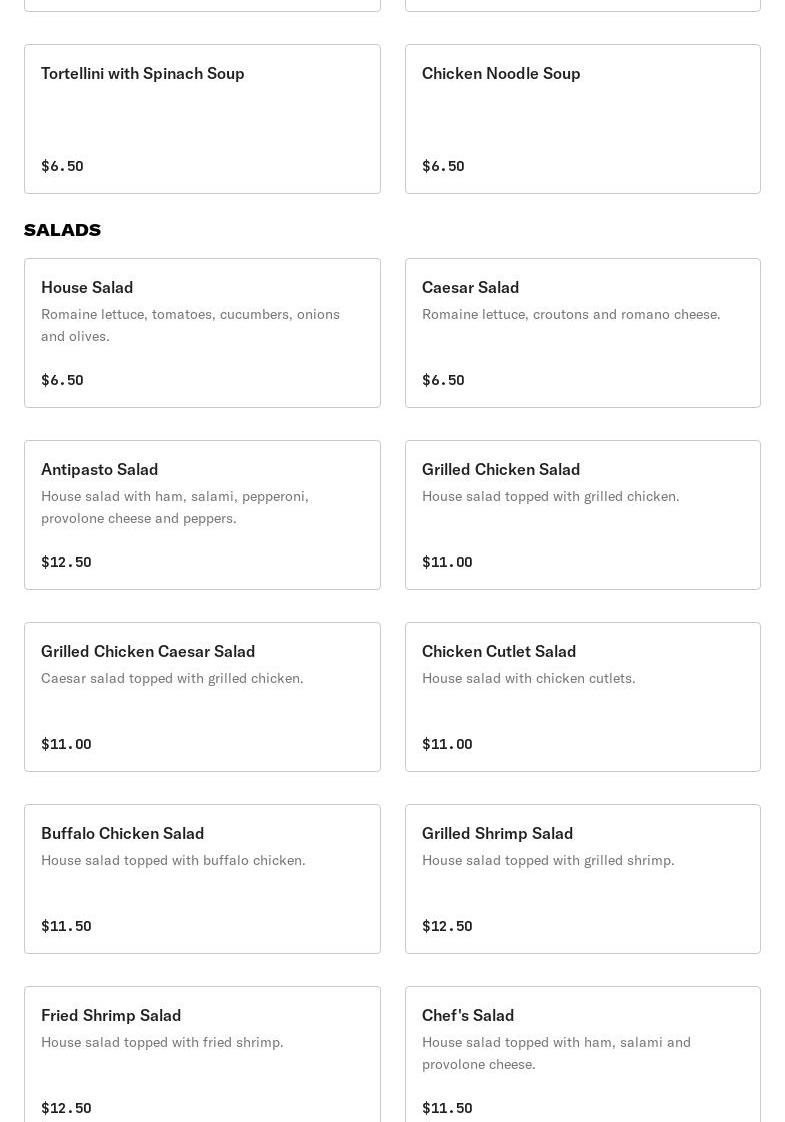
Task: Click the $11.50 price on Buffalo Chicken Salad
Action: [x=66, y=926]
